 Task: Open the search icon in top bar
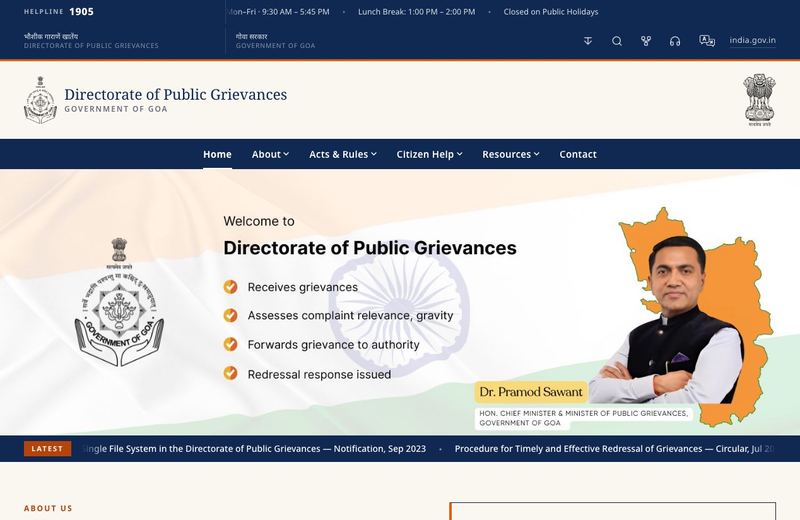click(x=617, y=41)
